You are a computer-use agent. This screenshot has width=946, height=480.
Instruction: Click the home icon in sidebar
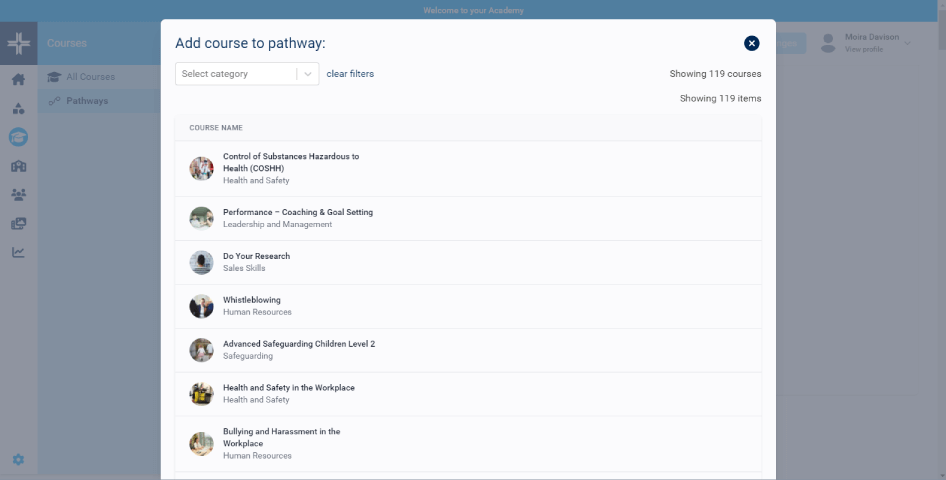[x=18, y=80]
